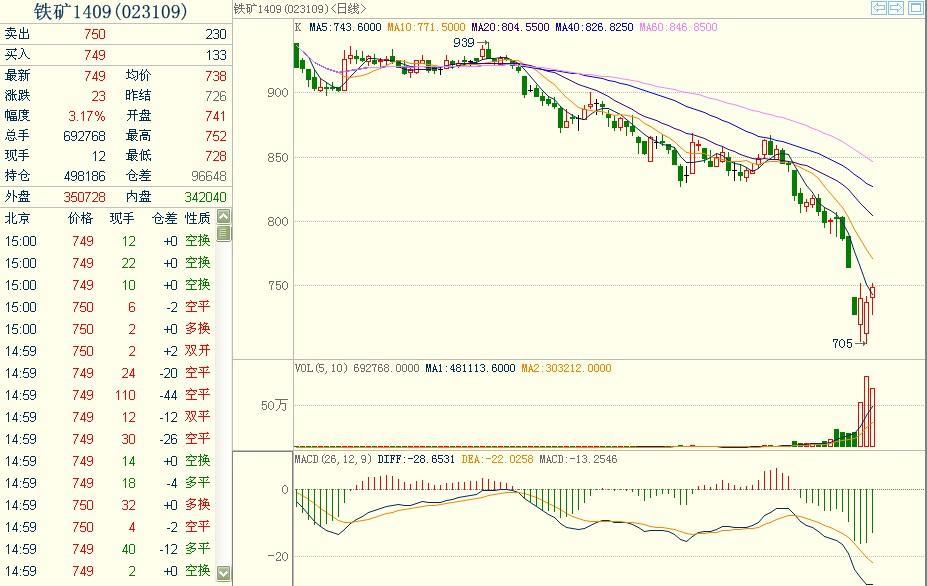Click the tallest red volume bar
927x586 pixels.
tap(864, 410)
